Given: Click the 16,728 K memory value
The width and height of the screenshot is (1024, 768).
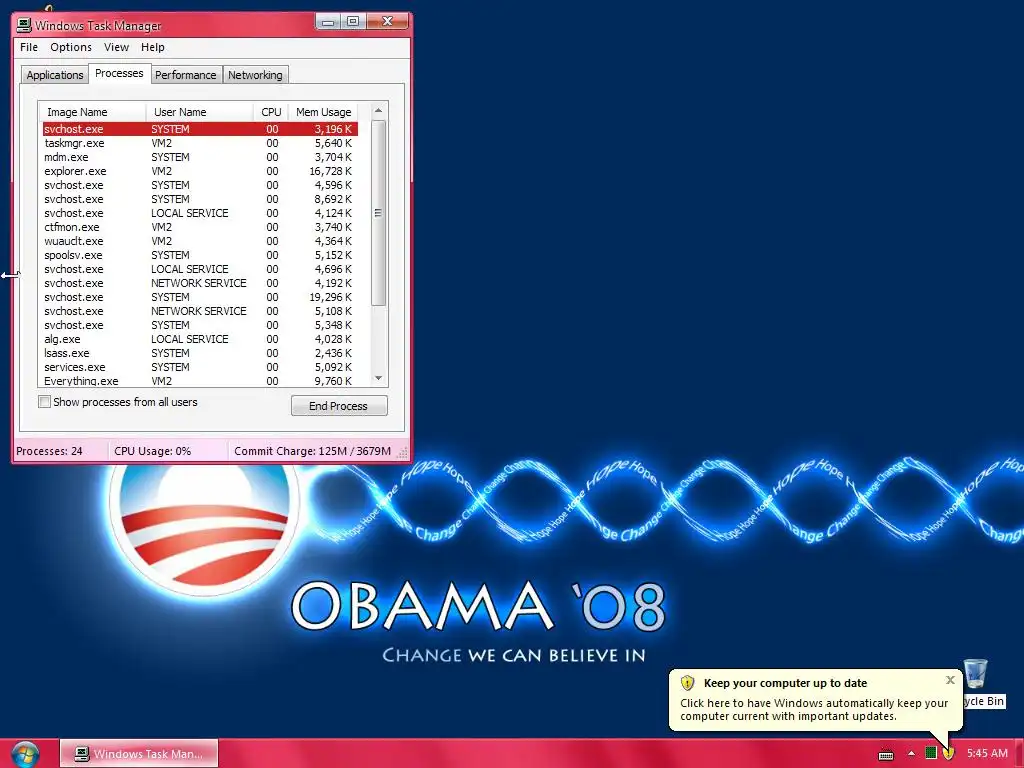Looking at the screenshot, I should click(330, 171).
